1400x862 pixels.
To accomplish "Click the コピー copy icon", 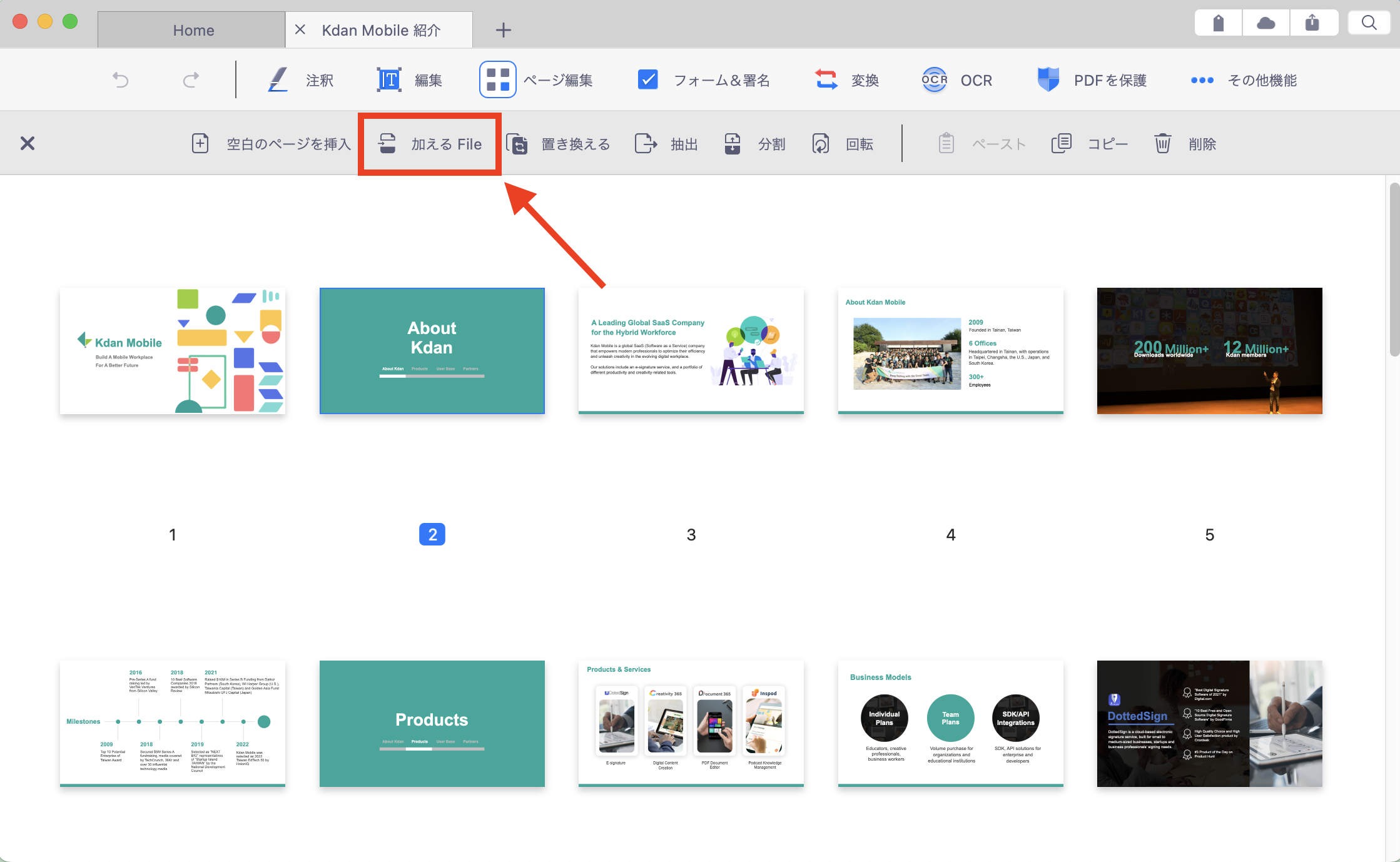I will (1062, 143).
